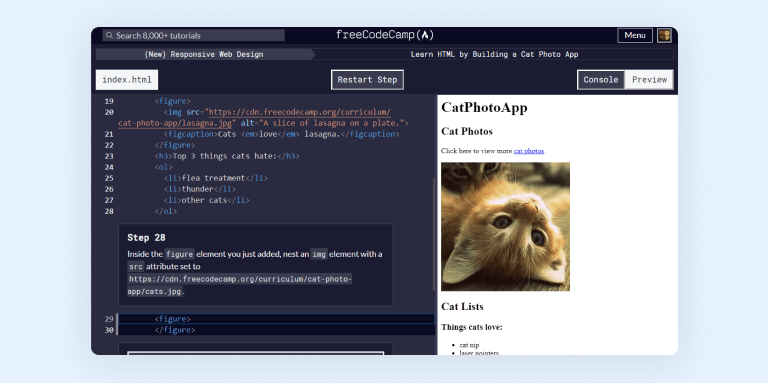Image resolution: width=768 pixels, height=383 pixels.
Task: Open the (New) Responsive Web Design breadcrumb
Action: [204, 54]
